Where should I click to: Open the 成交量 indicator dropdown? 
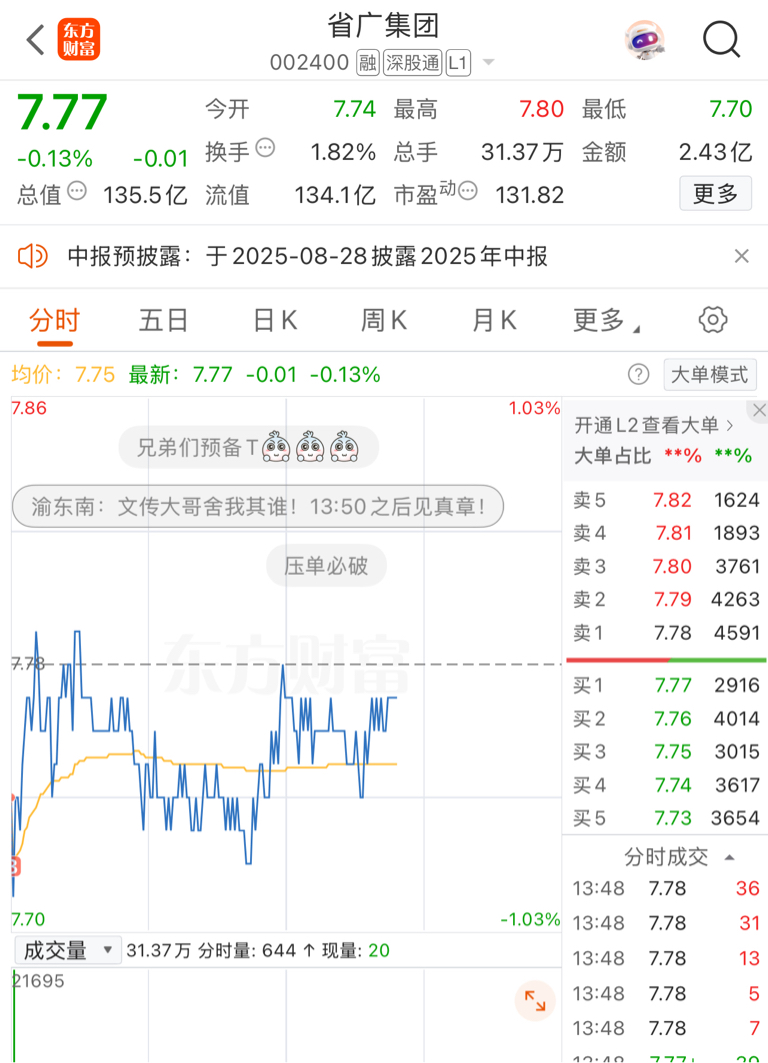coord(68,950)
